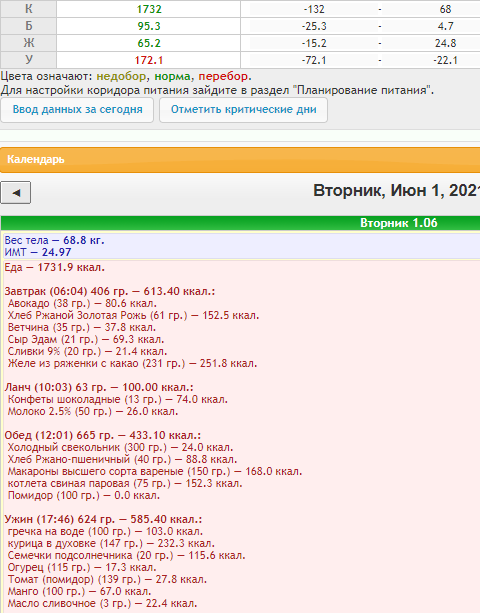The image size is (480, 613).
Task: Click the Холодный свекольник entry
Action: coord(120,447)
